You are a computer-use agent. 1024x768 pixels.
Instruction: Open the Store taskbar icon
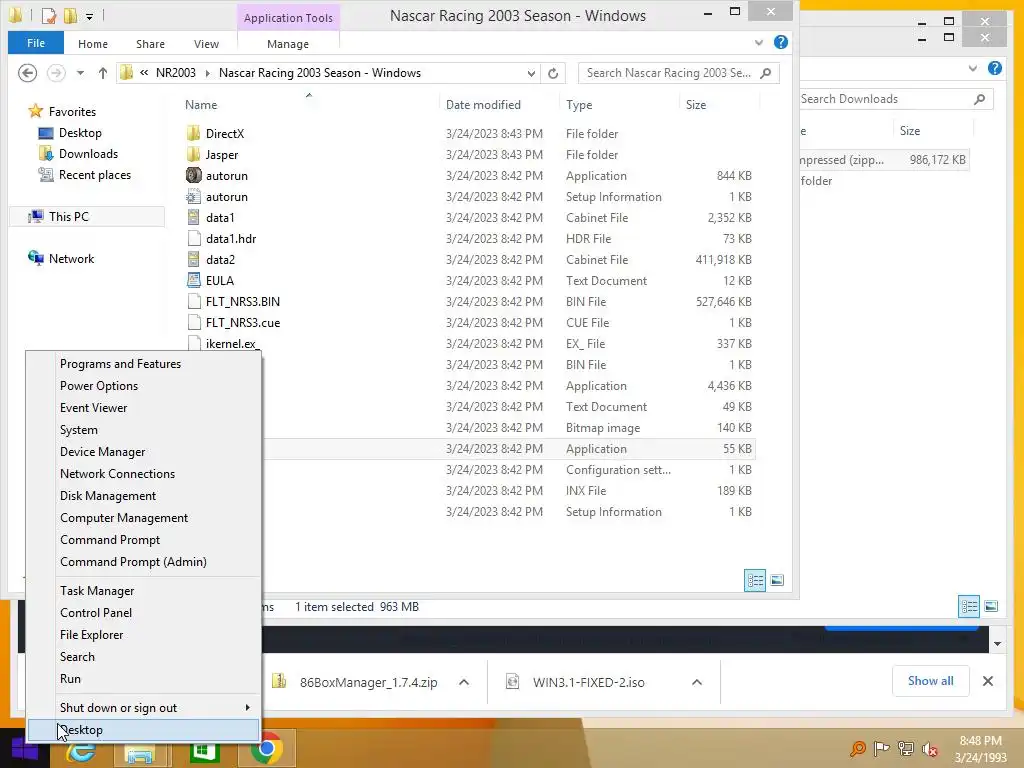click(x=204, y=750)
